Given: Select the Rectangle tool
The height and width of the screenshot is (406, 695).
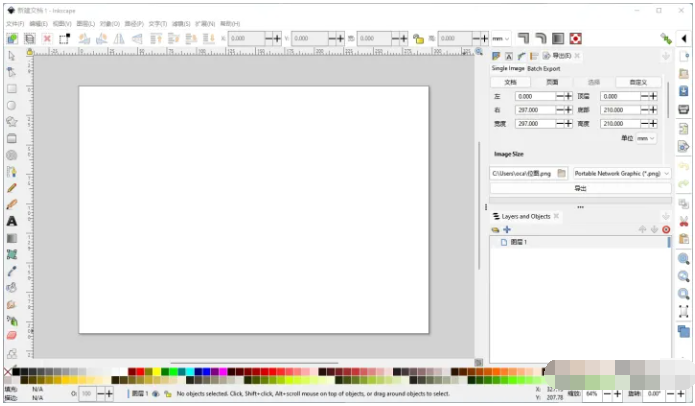Looking at the screenshot, I should [x=12, y=88].
